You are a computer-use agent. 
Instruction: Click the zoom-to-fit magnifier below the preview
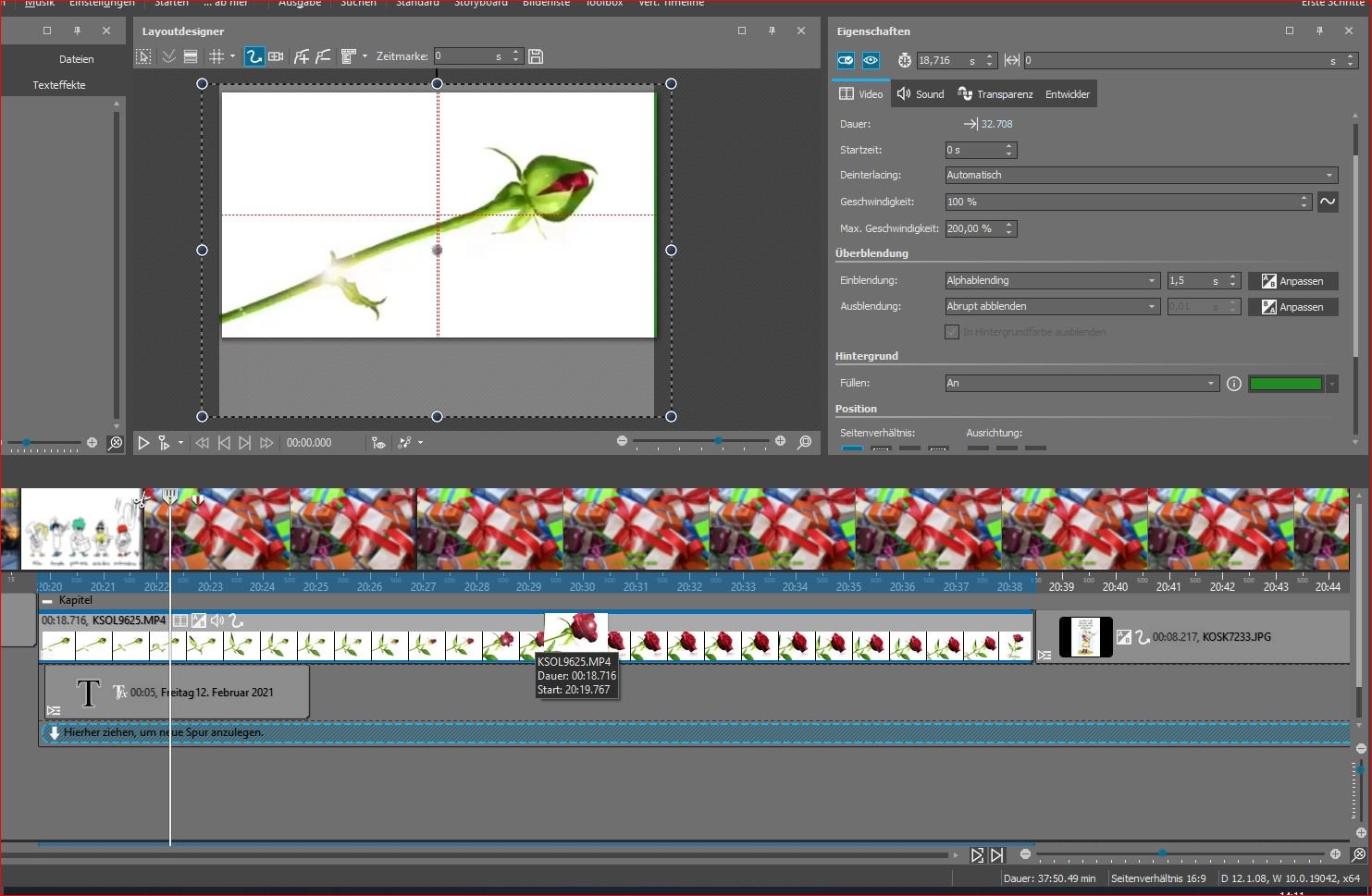(805, 442)
